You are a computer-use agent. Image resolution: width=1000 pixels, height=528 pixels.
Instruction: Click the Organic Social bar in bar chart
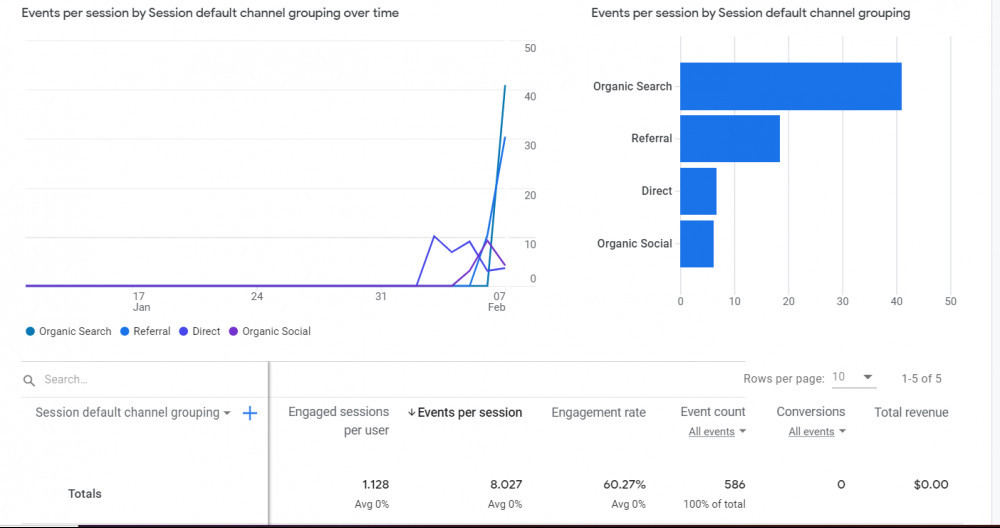696,243
